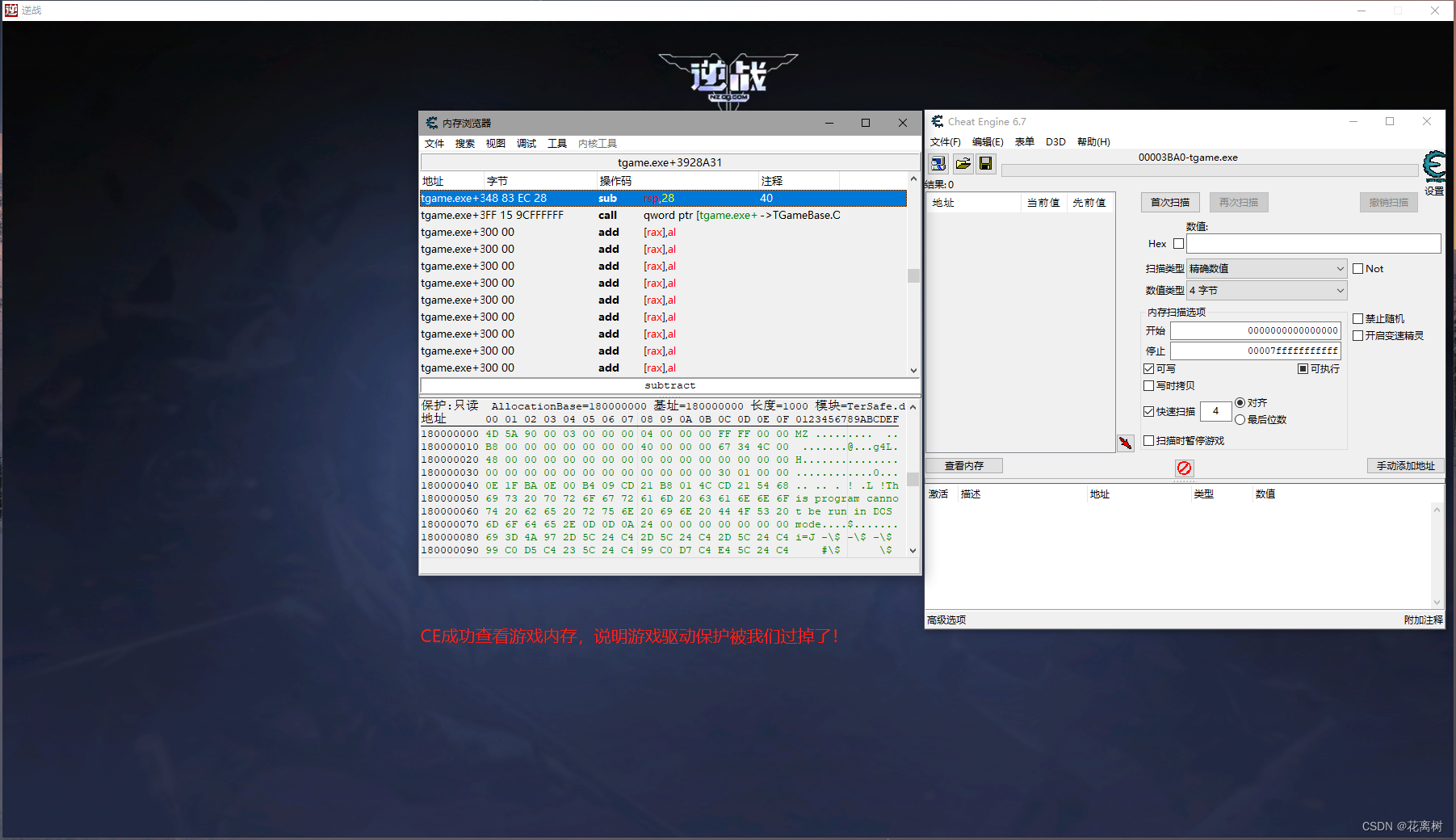The height and width of the screenshot is (840, 1456).
Task: Toggle the 可执行 checkbox
Action: pos(1303,369)
